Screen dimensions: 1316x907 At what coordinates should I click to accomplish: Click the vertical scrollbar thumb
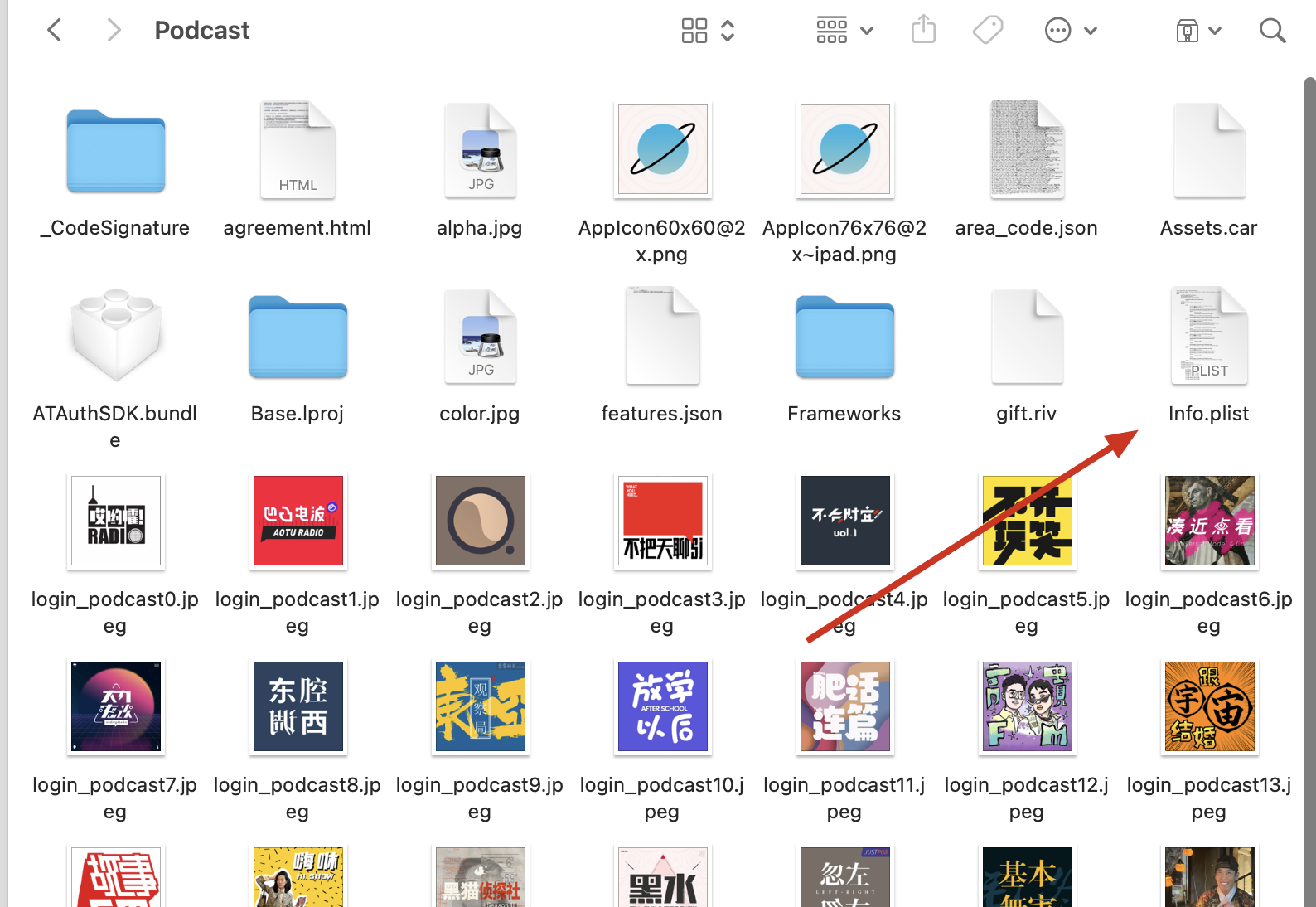click(x=1309, y=491)
